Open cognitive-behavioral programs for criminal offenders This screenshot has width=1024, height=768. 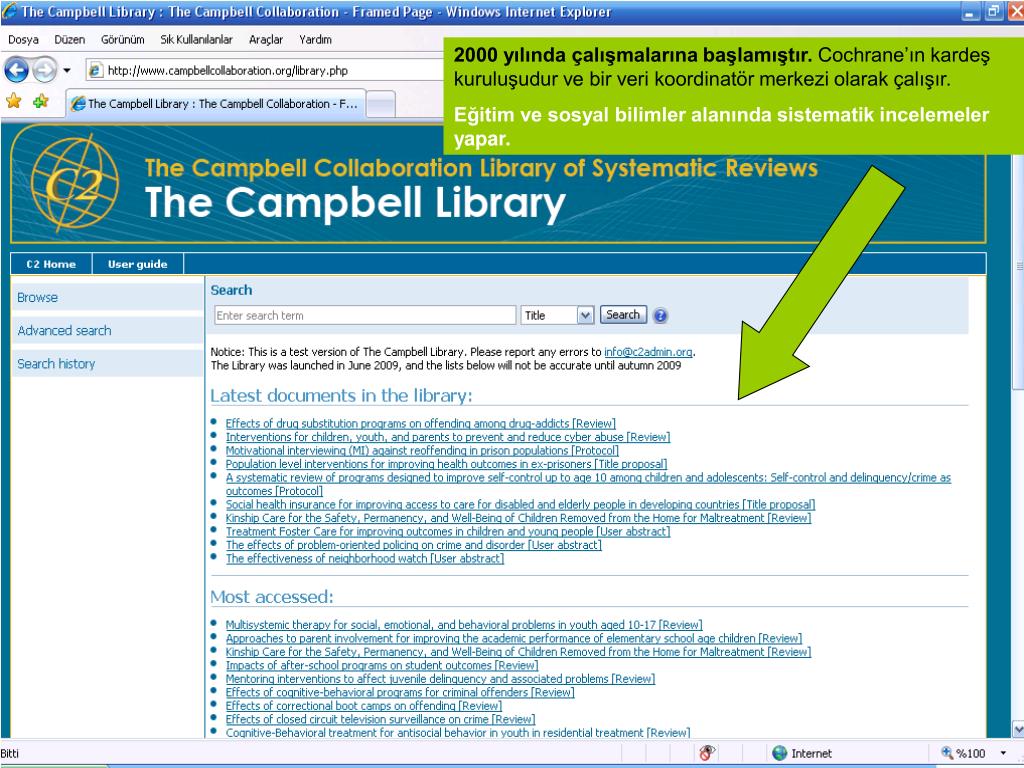(400, 692)
